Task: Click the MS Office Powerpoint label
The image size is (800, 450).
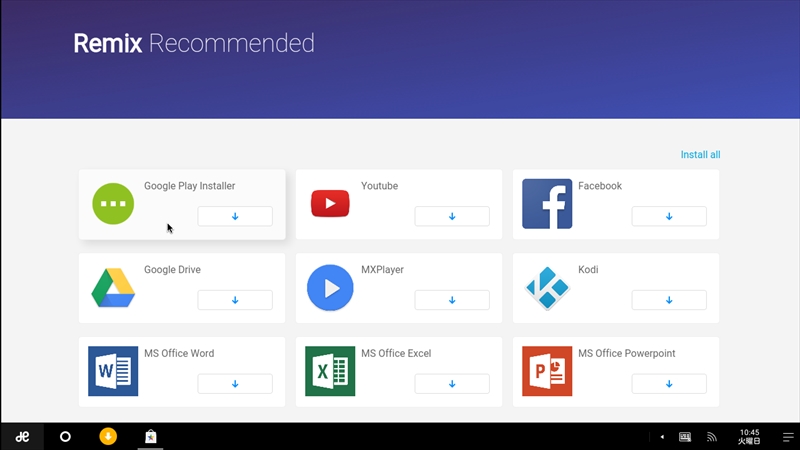Action: click(627, 354)
